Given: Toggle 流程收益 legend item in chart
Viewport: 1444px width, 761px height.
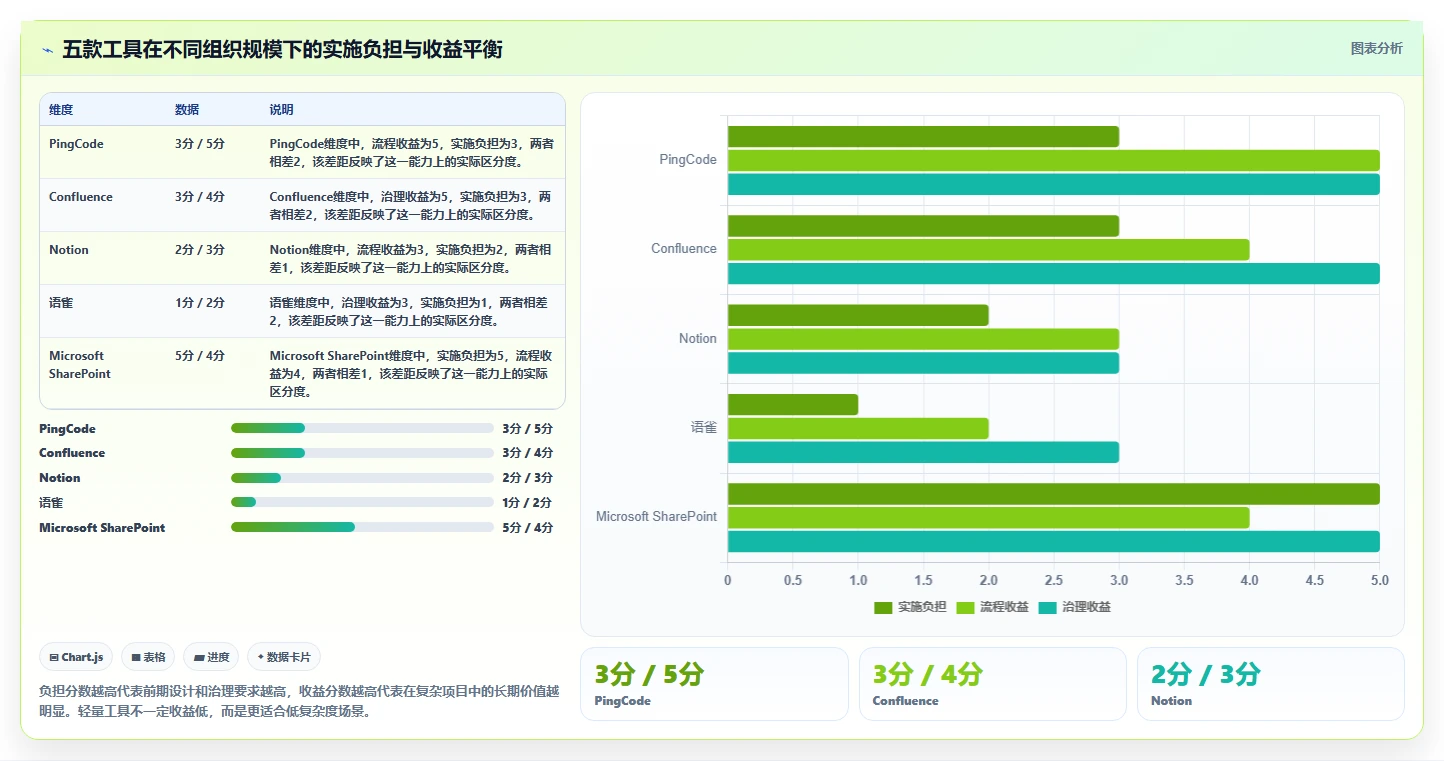Looking at the screenshot, I should click(992, 607).
